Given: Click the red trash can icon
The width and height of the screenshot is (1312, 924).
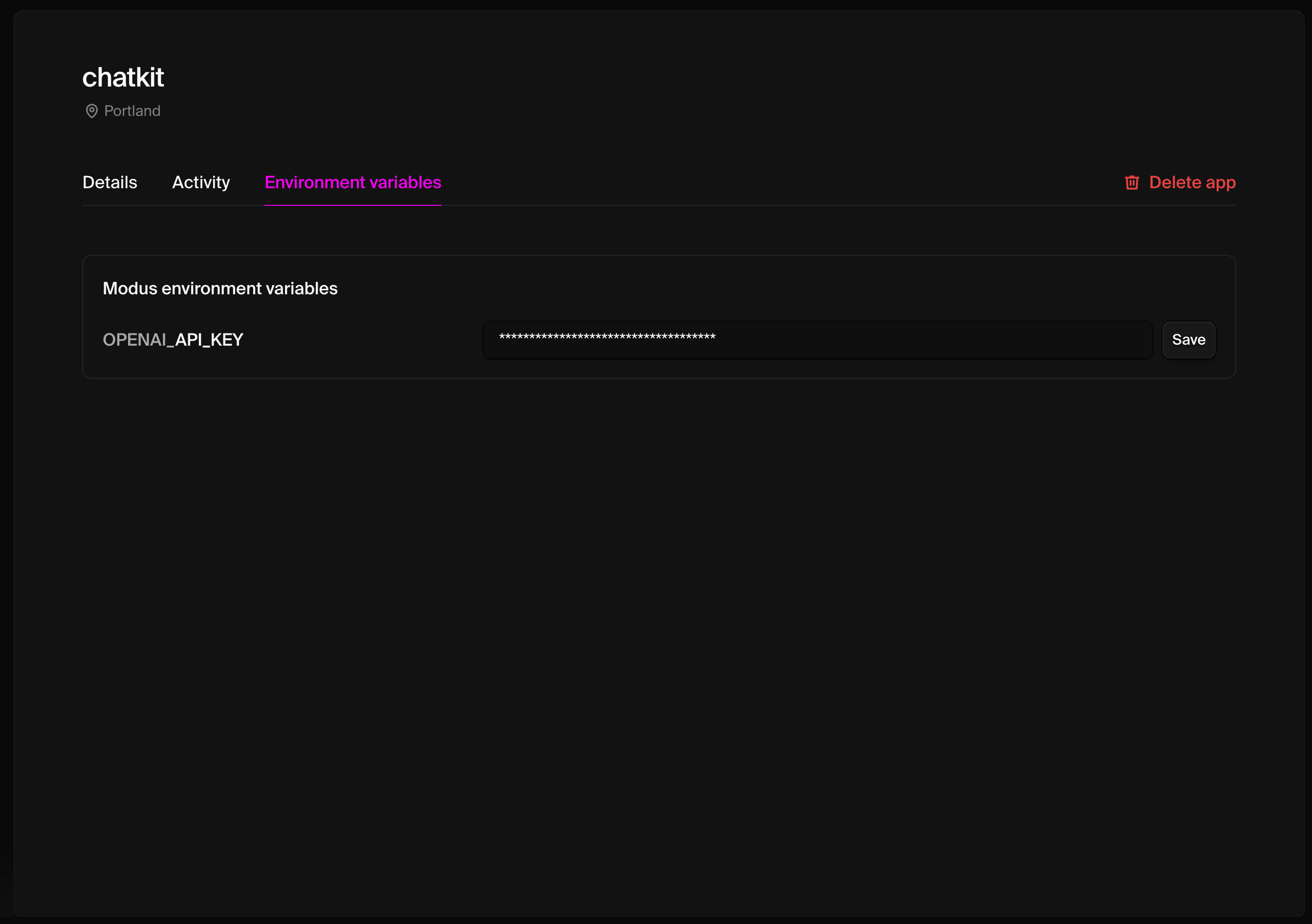Looking at the screenshot, I should pos(1132,182).
